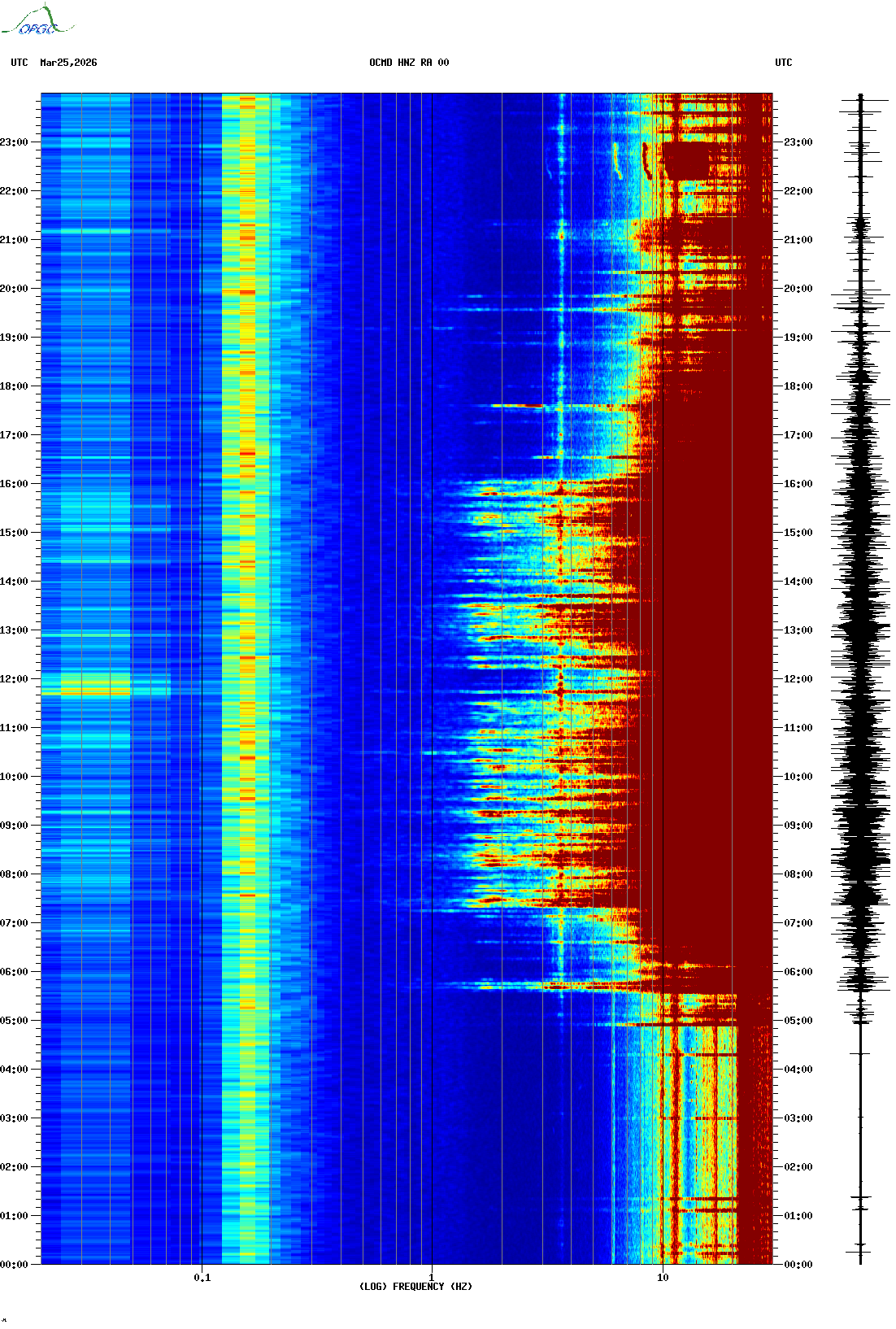The height and width of the screenshot is (1329, 896).
Task: Click the left-axis '19:00' time label
Action: click(x=14, y=338)
